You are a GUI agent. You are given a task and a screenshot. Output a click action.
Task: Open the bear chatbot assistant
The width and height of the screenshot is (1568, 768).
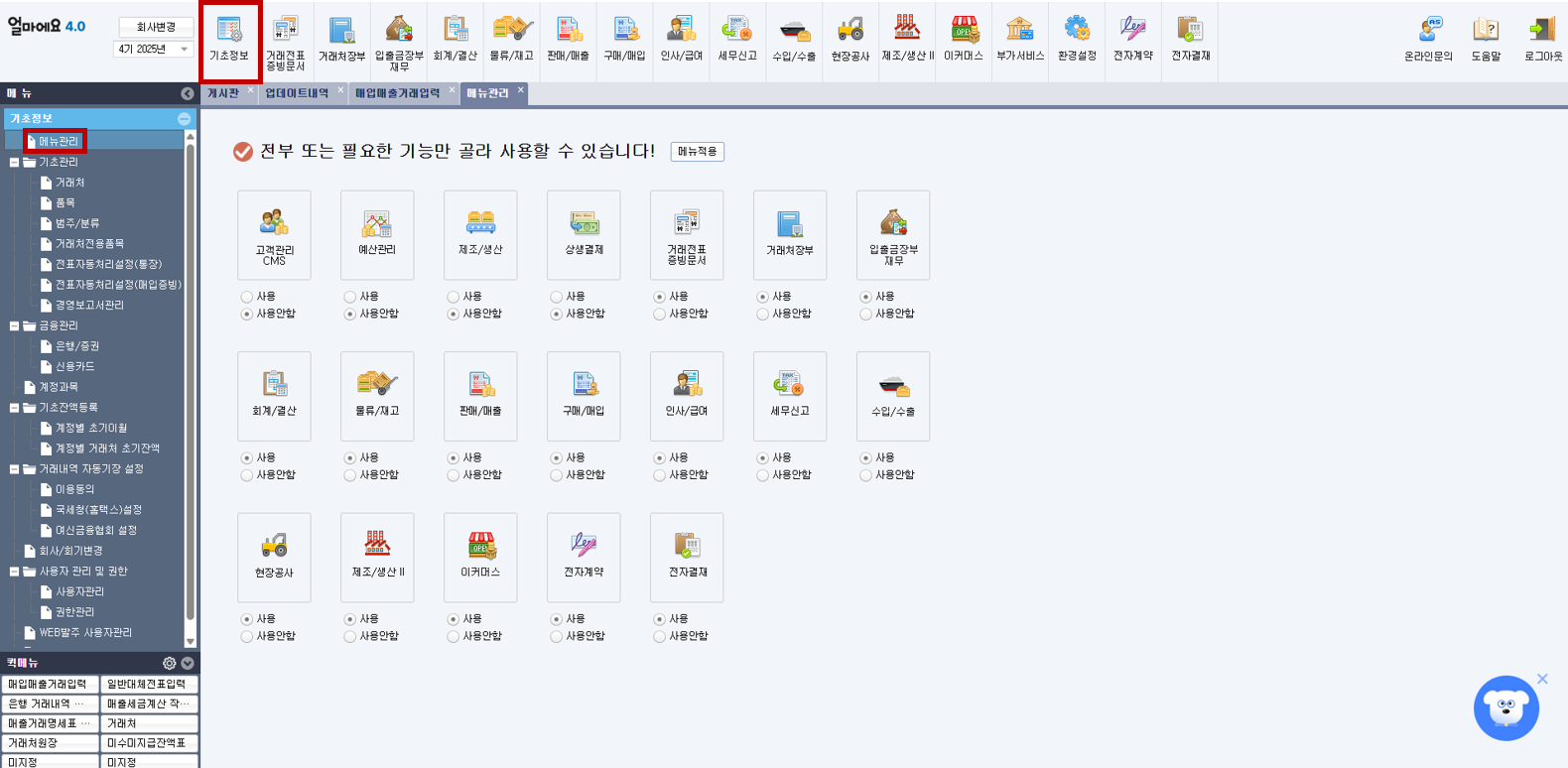point(1506,707)
